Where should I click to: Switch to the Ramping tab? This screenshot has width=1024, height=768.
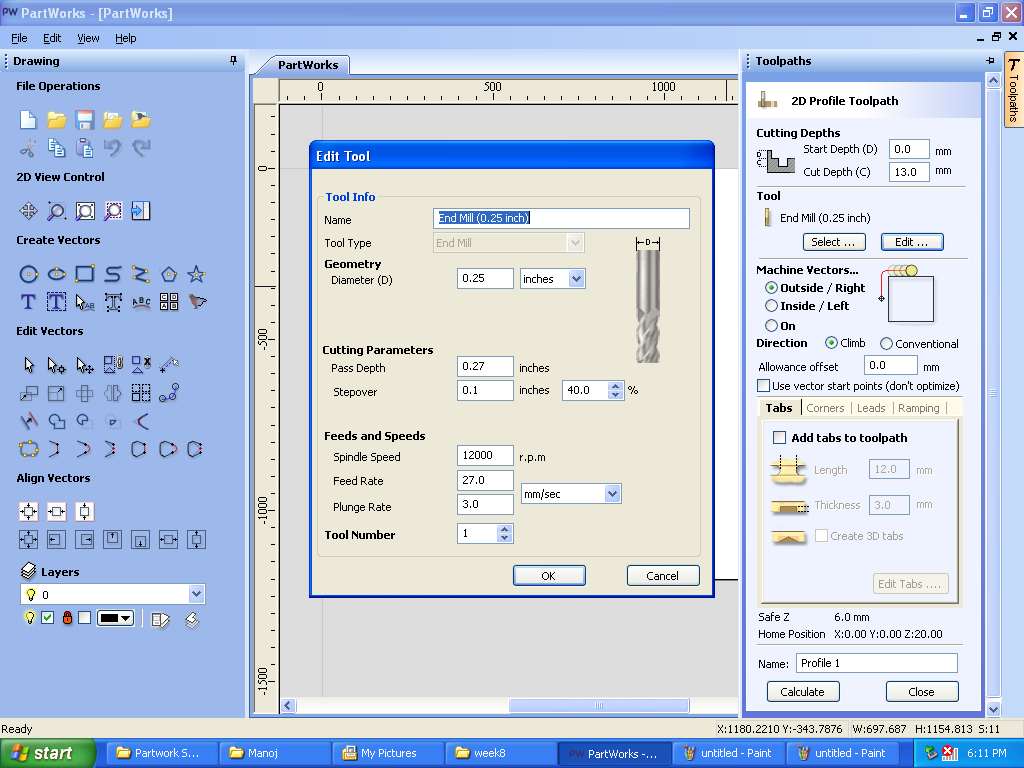click(918, 408)
